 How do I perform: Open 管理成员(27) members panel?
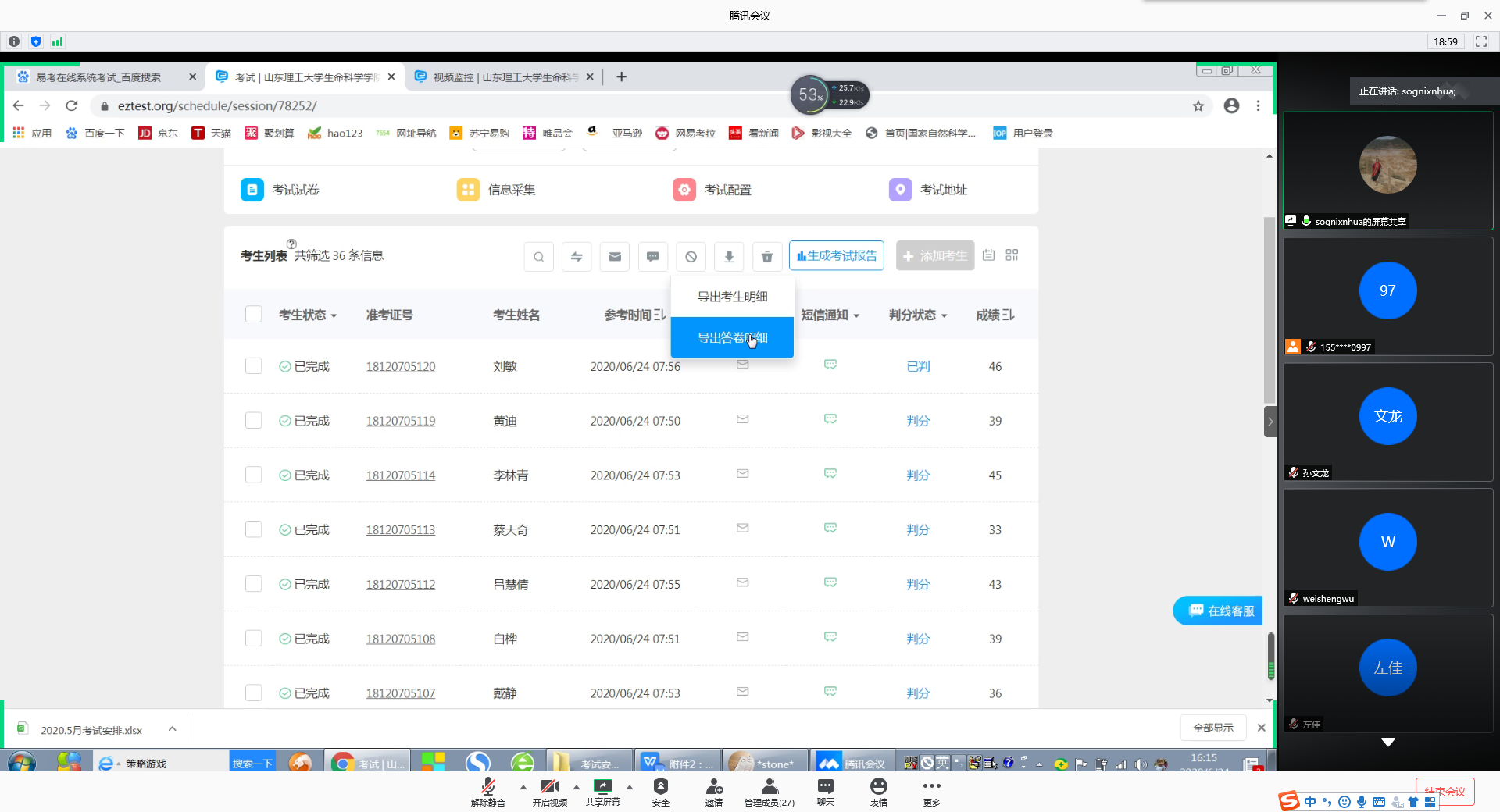(769, 790)
